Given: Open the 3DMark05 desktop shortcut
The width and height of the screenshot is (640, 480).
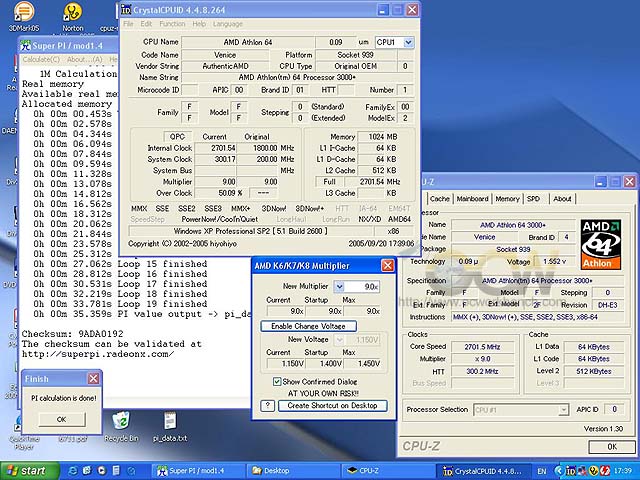Looking at the screenshot, I should (x=24, y=16).
